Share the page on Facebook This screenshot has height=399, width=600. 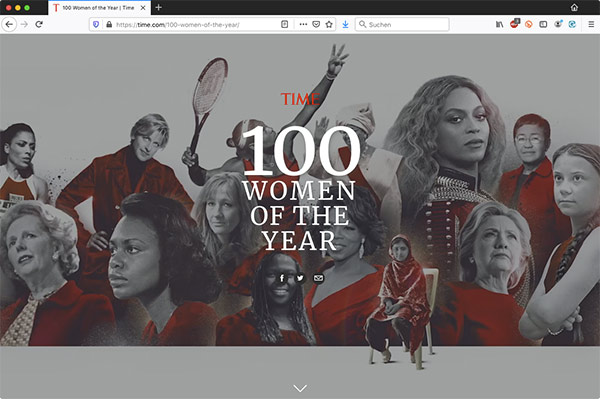point(282,278)
